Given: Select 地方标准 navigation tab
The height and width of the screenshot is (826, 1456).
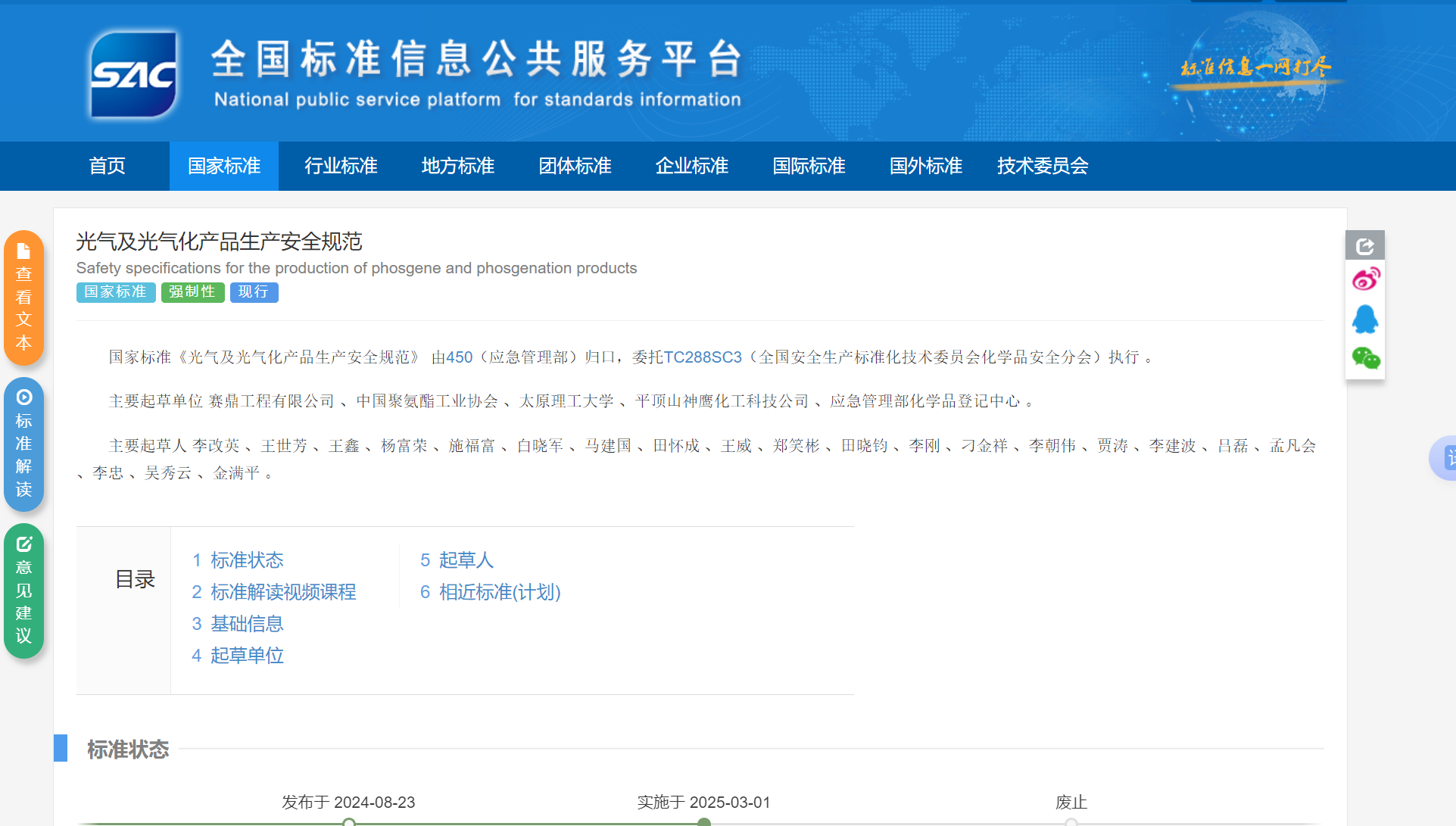Looking at the screenshot, I should point(458,166).
